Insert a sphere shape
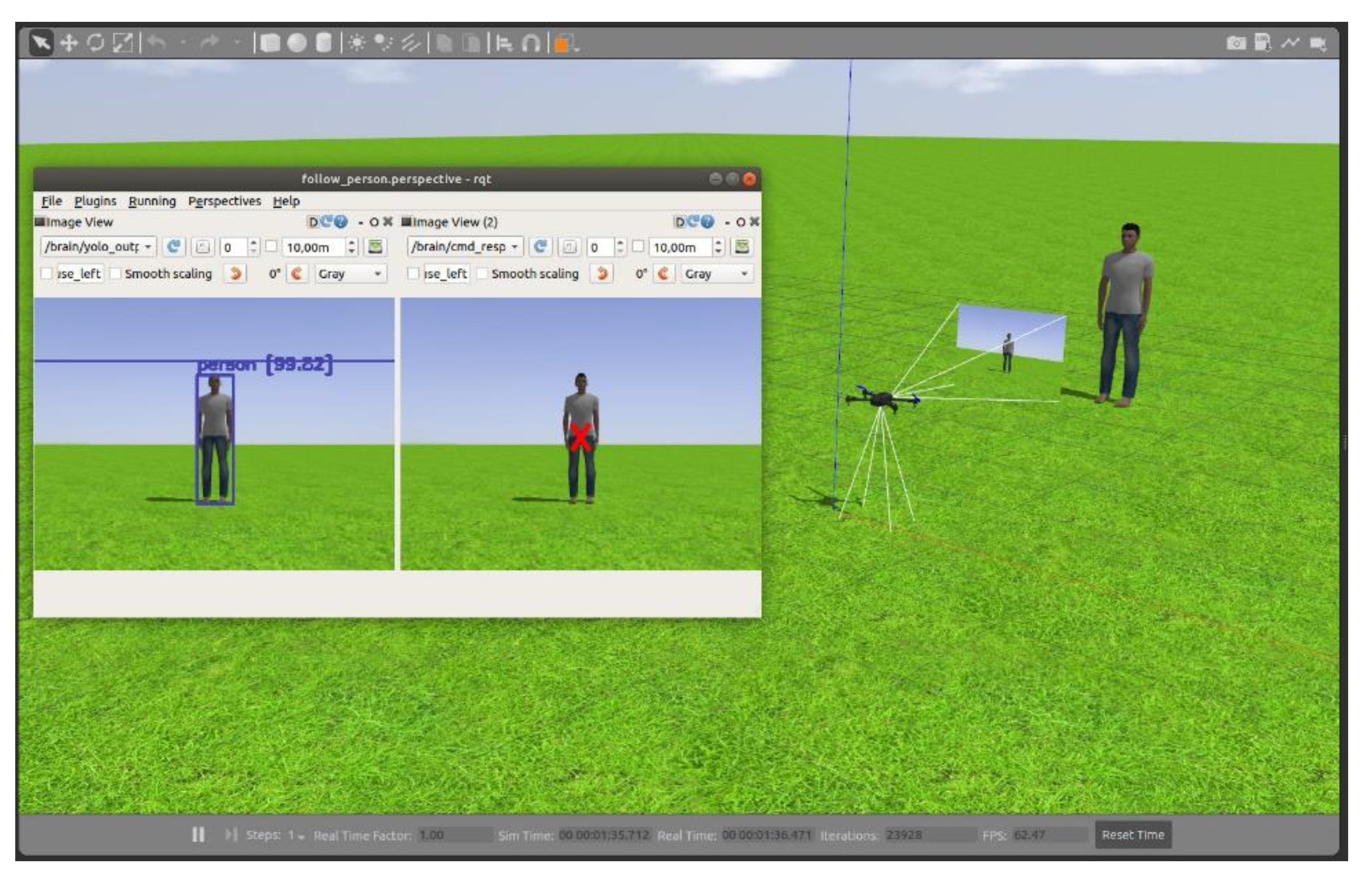1372x881 pixels. tap(297, 43)
